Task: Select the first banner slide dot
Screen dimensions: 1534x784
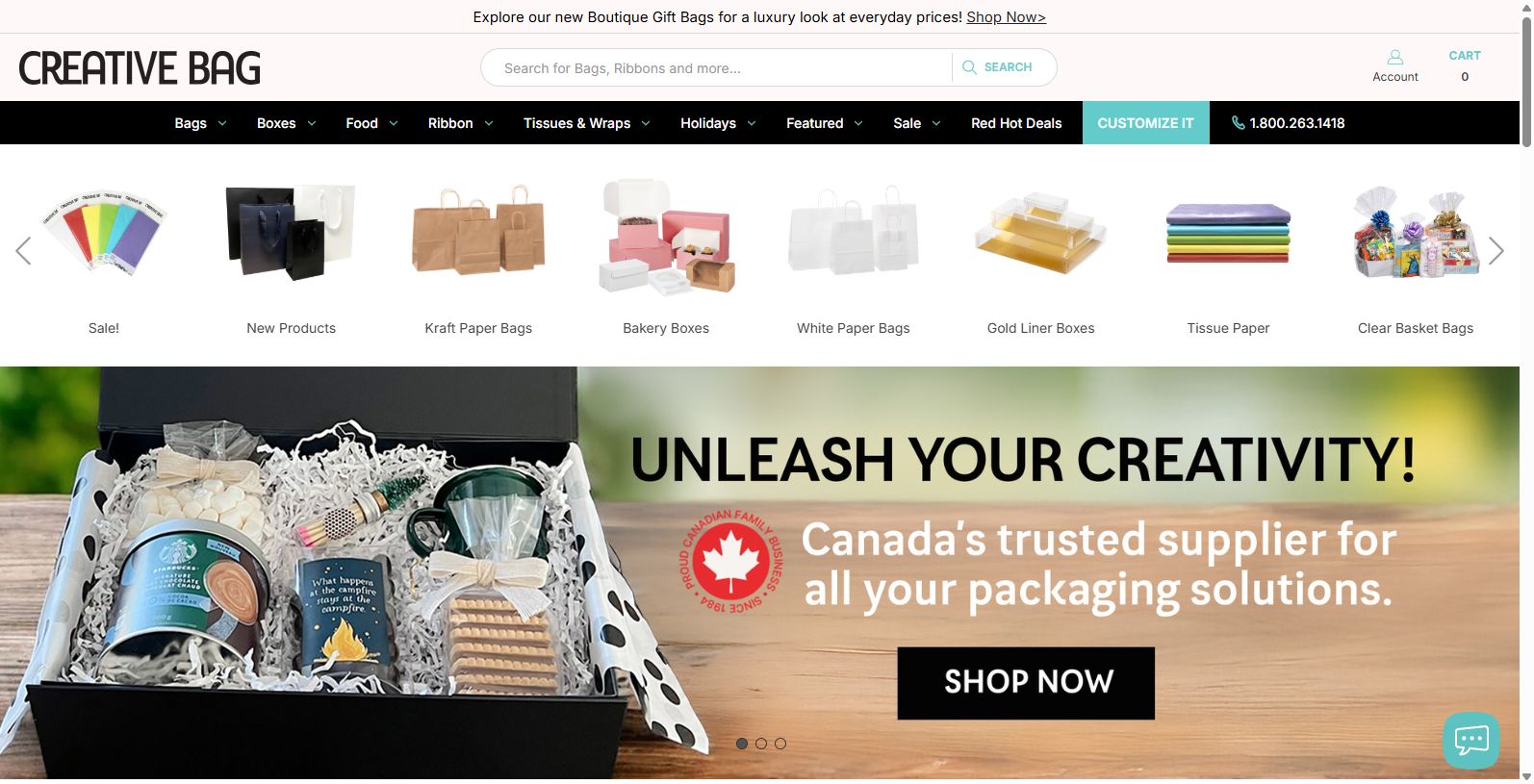Action: coord(742,744)
